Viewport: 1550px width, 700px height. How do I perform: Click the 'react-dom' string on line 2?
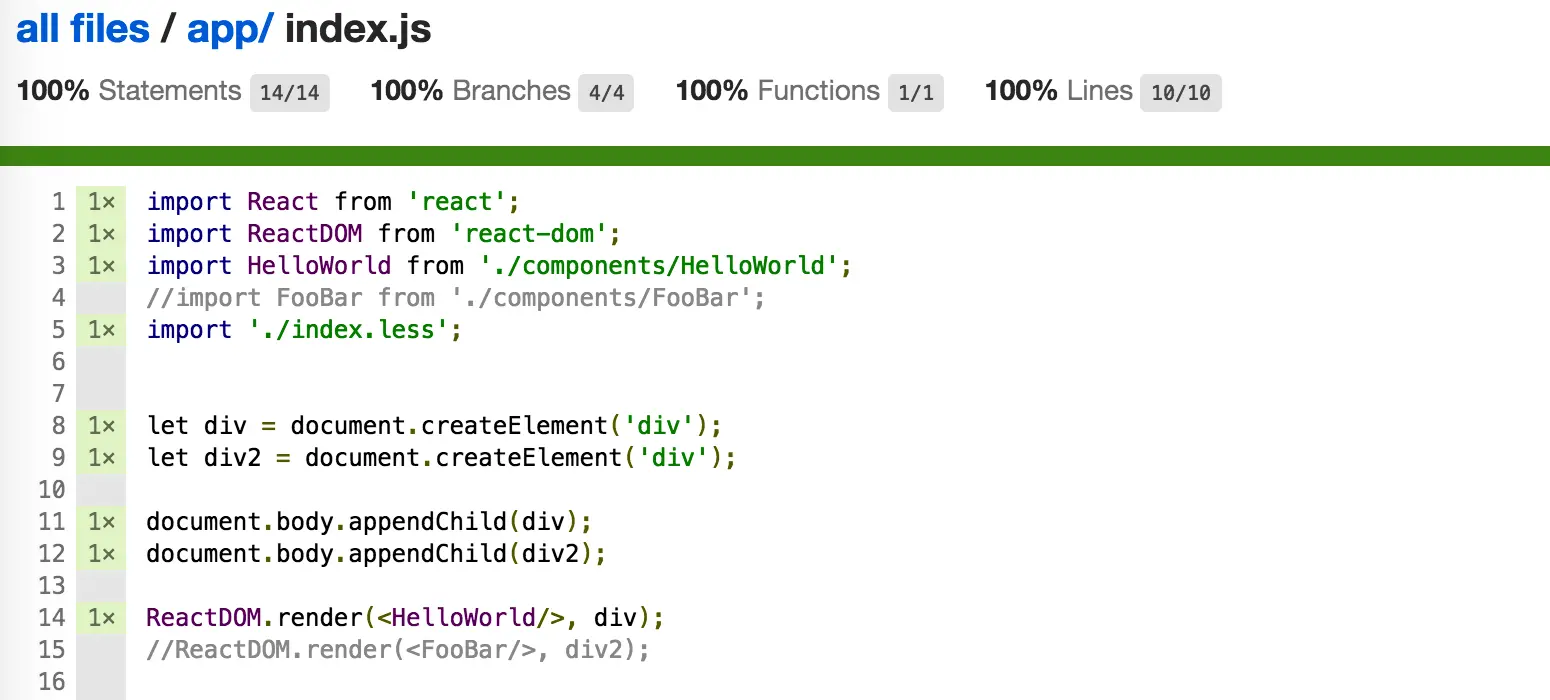[529, 234]
